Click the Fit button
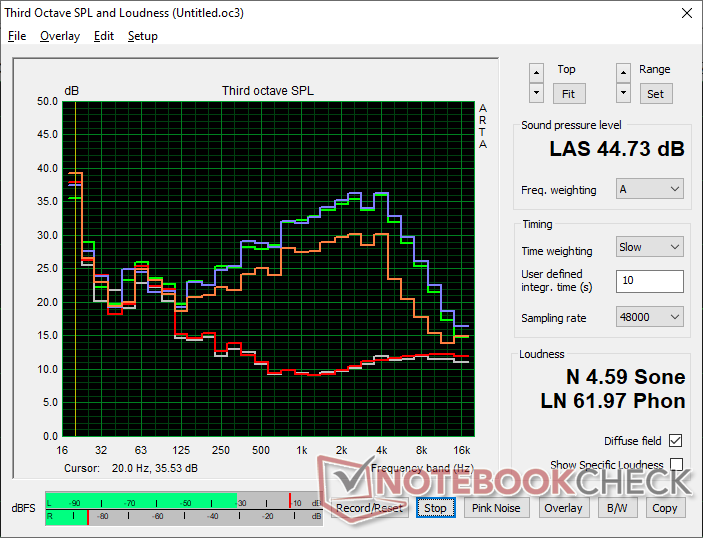 click(x=567, y=93)
